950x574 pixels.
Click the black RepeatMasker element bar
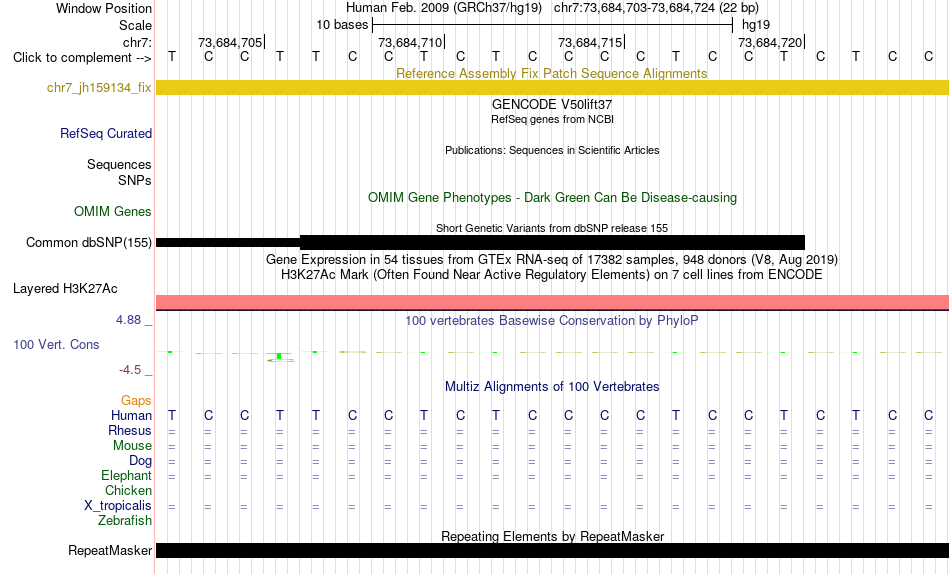[552, 550]
